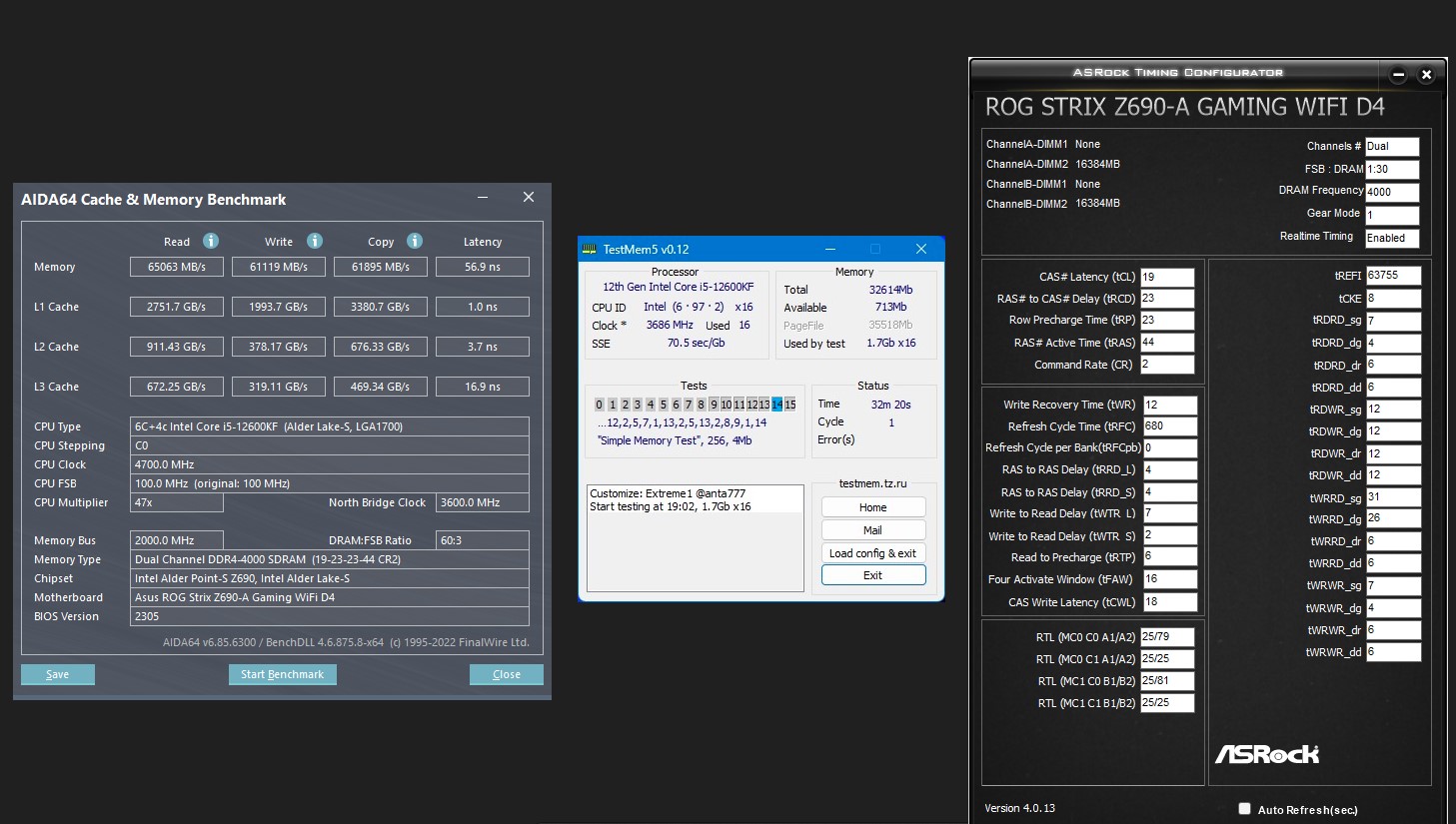Select the Memory Type row value in AIDA64
Image resolution: width=1456 pixels, height=824 pixels.
click(x=330, y=559)
